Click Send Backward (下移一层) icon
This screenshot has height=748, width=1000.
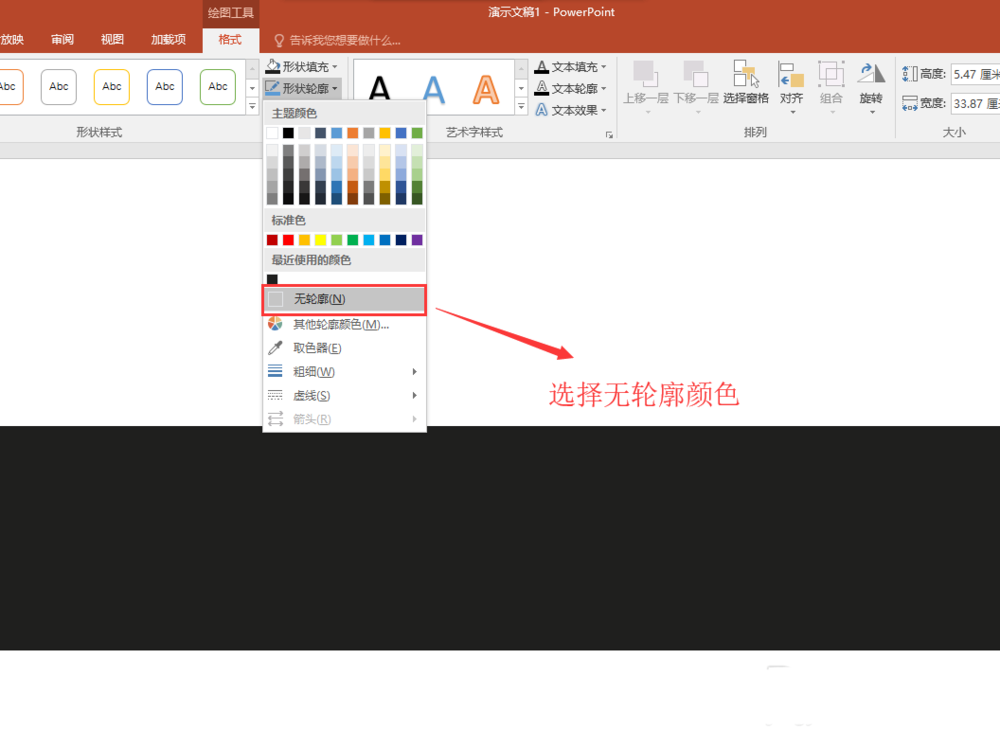(696, 75)
